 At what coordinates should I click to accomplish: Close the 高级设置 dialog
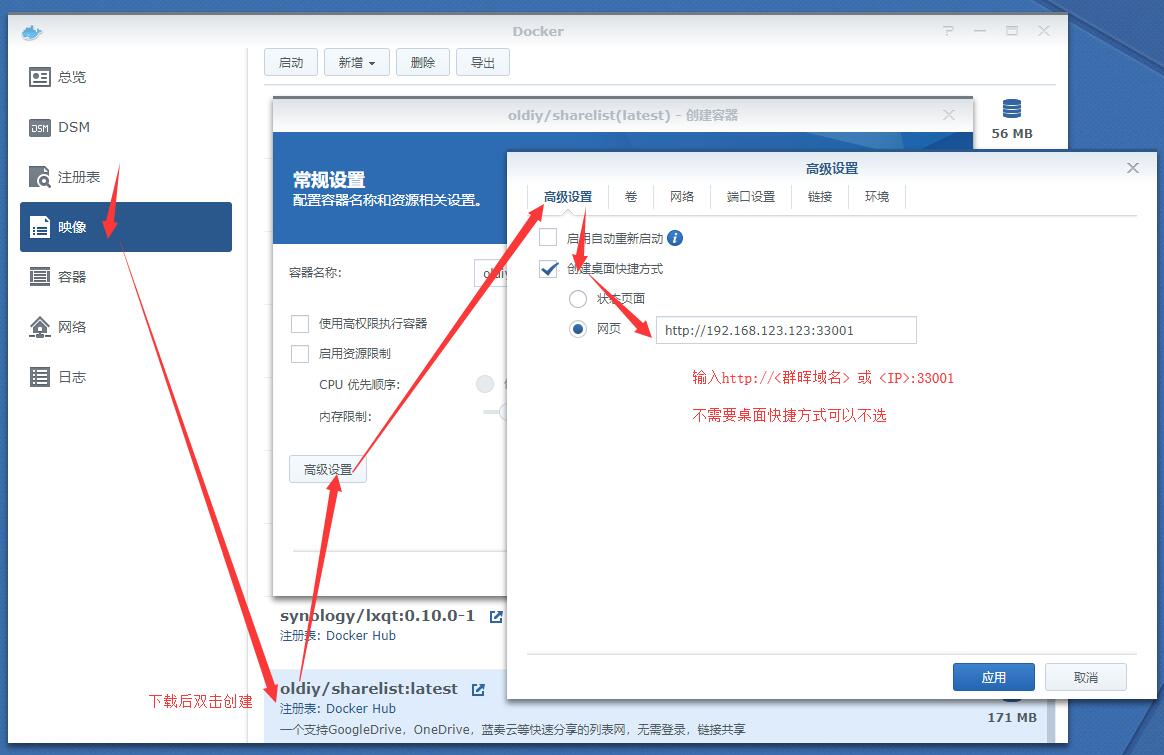click(x=1133, y=168)
